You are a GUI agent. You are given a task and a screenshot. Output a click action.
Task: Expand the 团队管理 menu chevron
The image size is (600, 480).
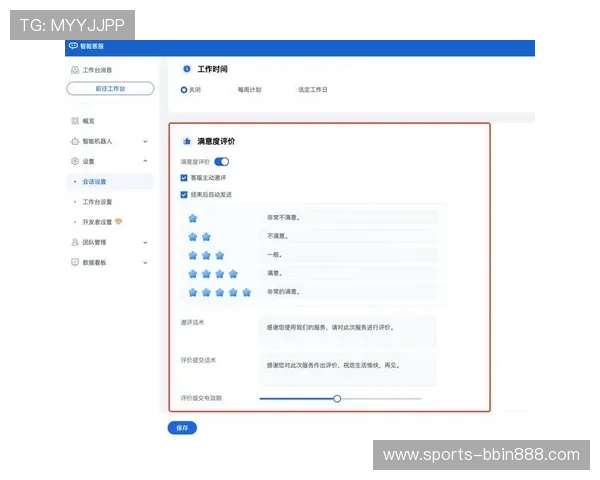click(145, 242)
